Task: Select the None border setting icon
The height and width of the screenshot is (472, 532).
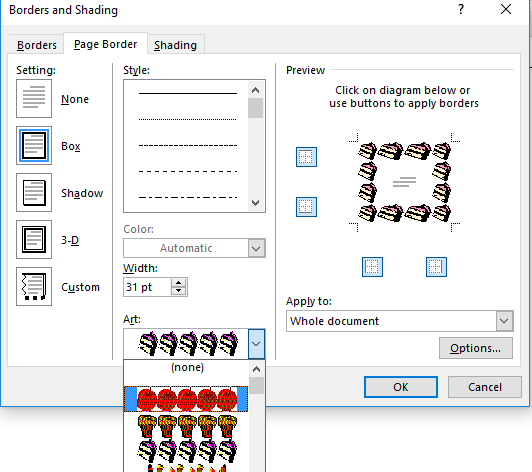Action: tap(34, 99)
